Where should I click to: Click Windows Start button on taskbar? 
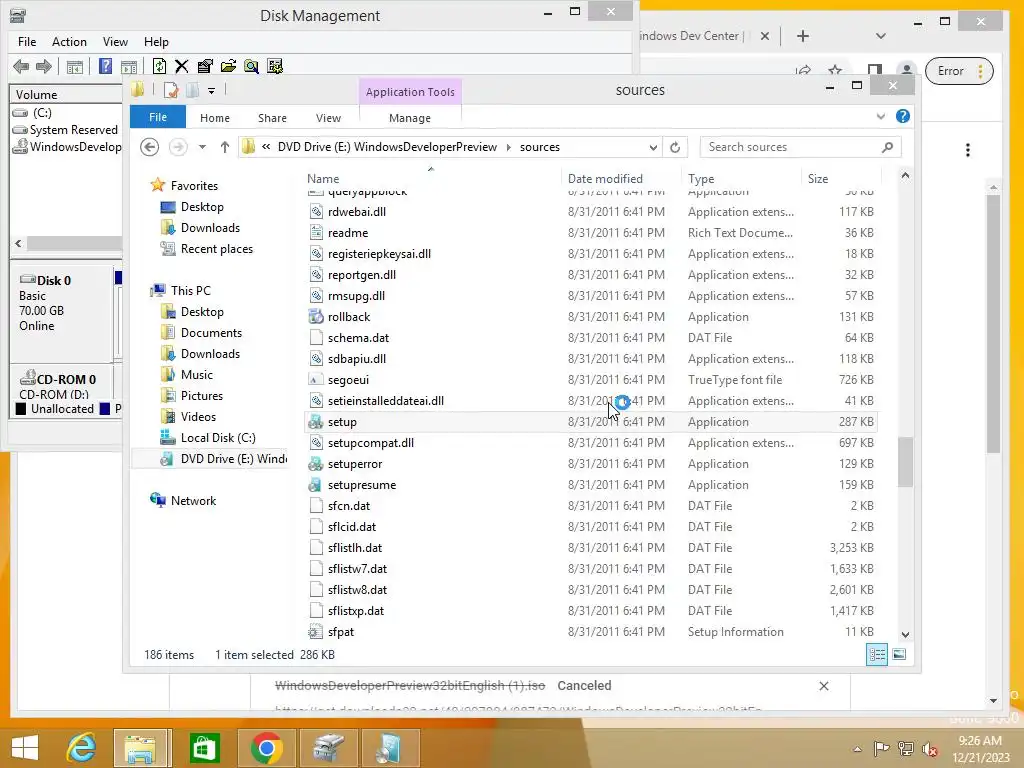tap(25, 748)
